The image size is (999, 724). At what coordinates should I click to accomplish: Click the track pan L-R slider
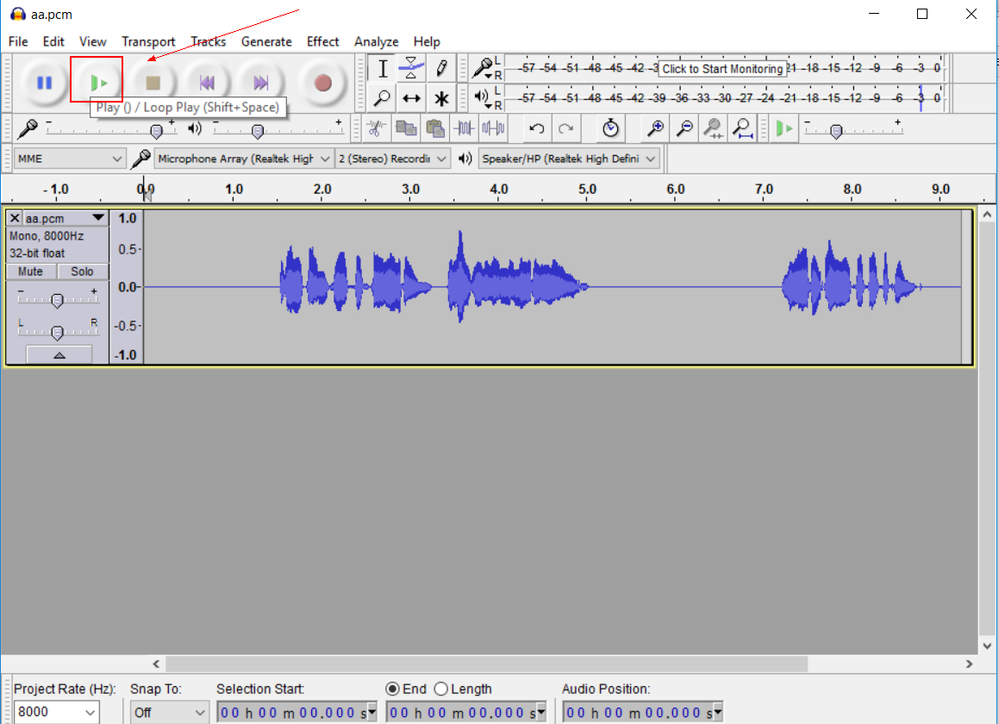(x=57, y=332)
